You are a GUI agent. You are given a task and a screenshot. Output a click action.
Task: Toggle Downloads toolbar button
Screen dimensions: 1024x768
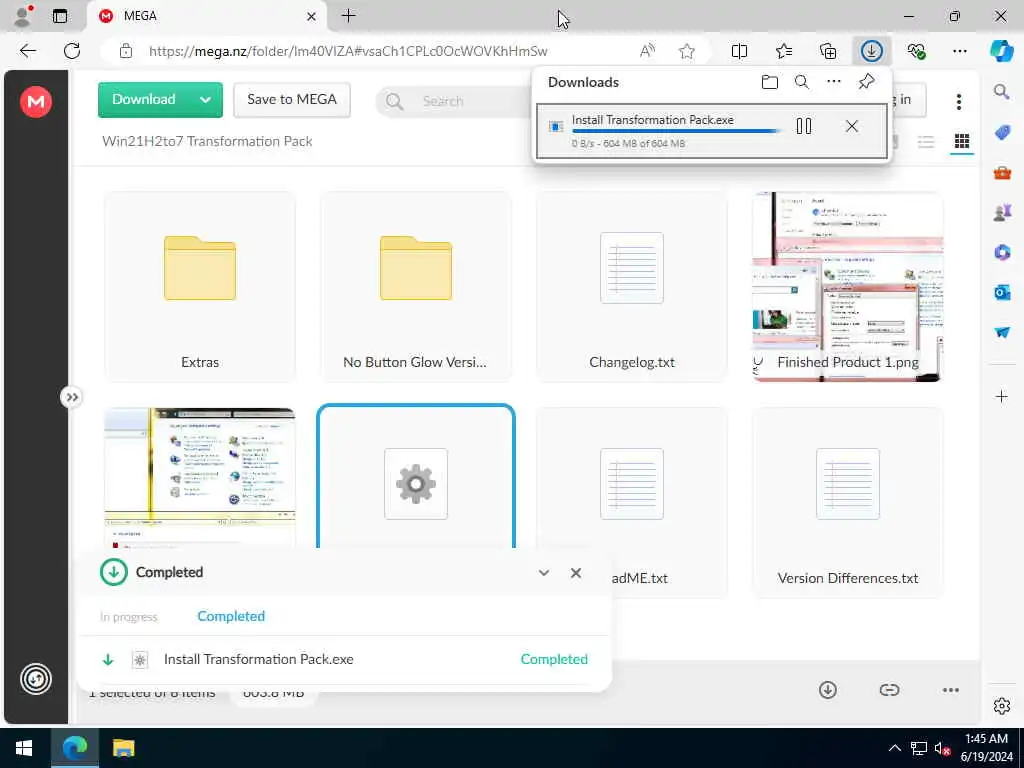point(871,51)
